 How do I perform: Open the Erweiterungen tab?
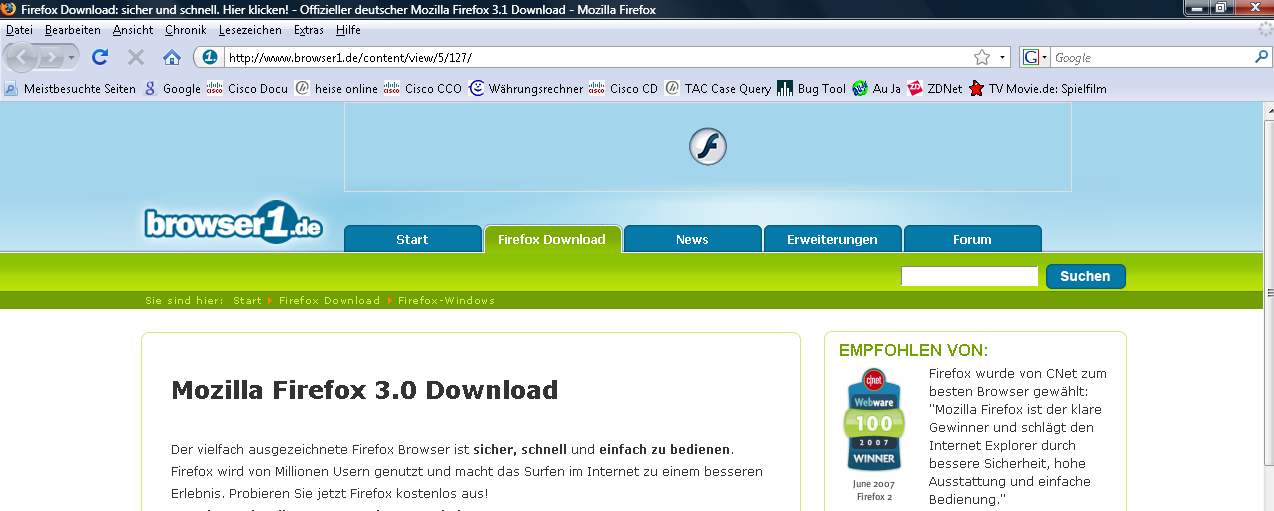[832, 239]
